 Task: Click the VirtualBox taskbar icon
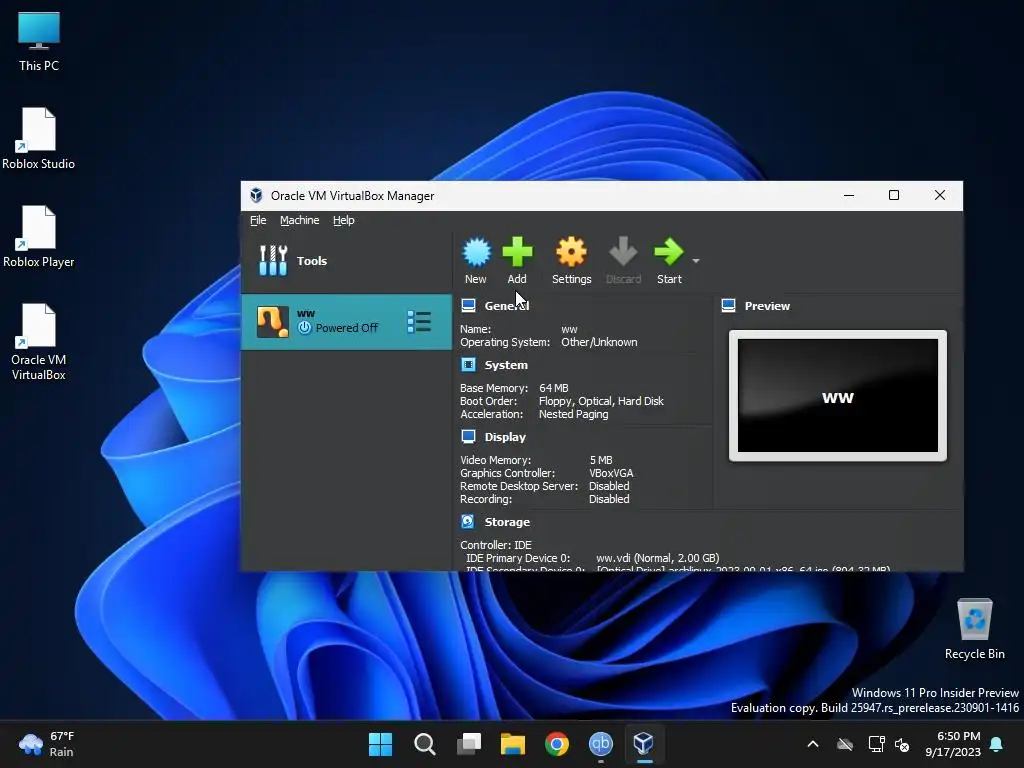[x=645, y=744]
